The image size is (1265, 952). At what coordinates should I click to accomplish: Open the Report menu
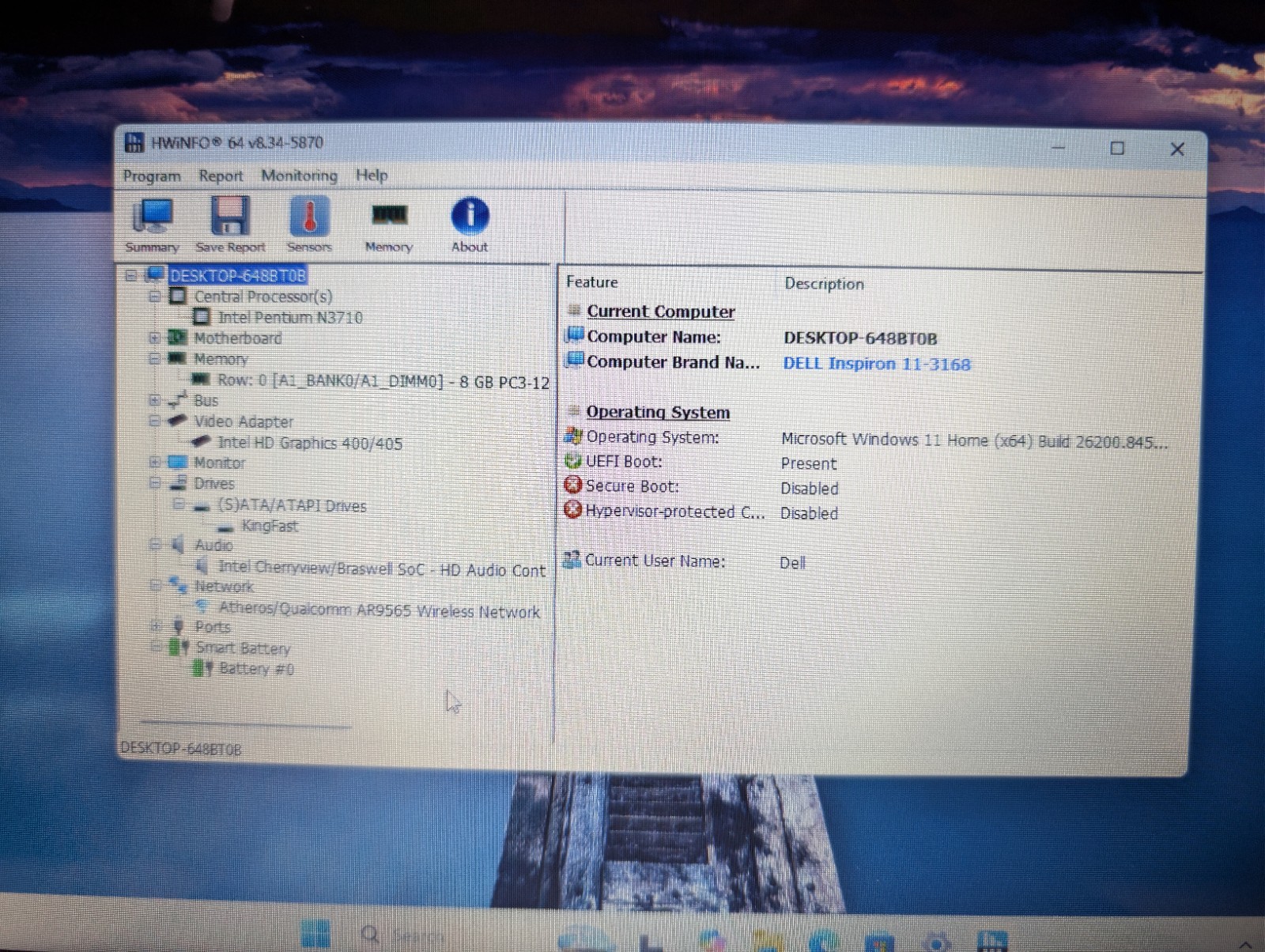pyautogui.click(x=221, y=176)
